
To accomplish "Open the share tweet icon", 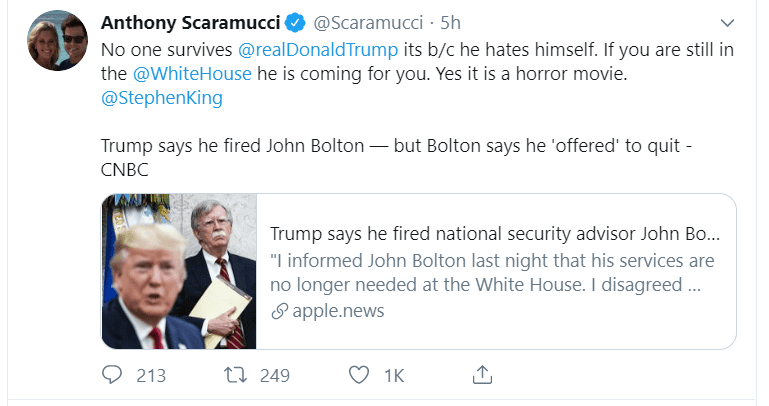I will [482, 375].
